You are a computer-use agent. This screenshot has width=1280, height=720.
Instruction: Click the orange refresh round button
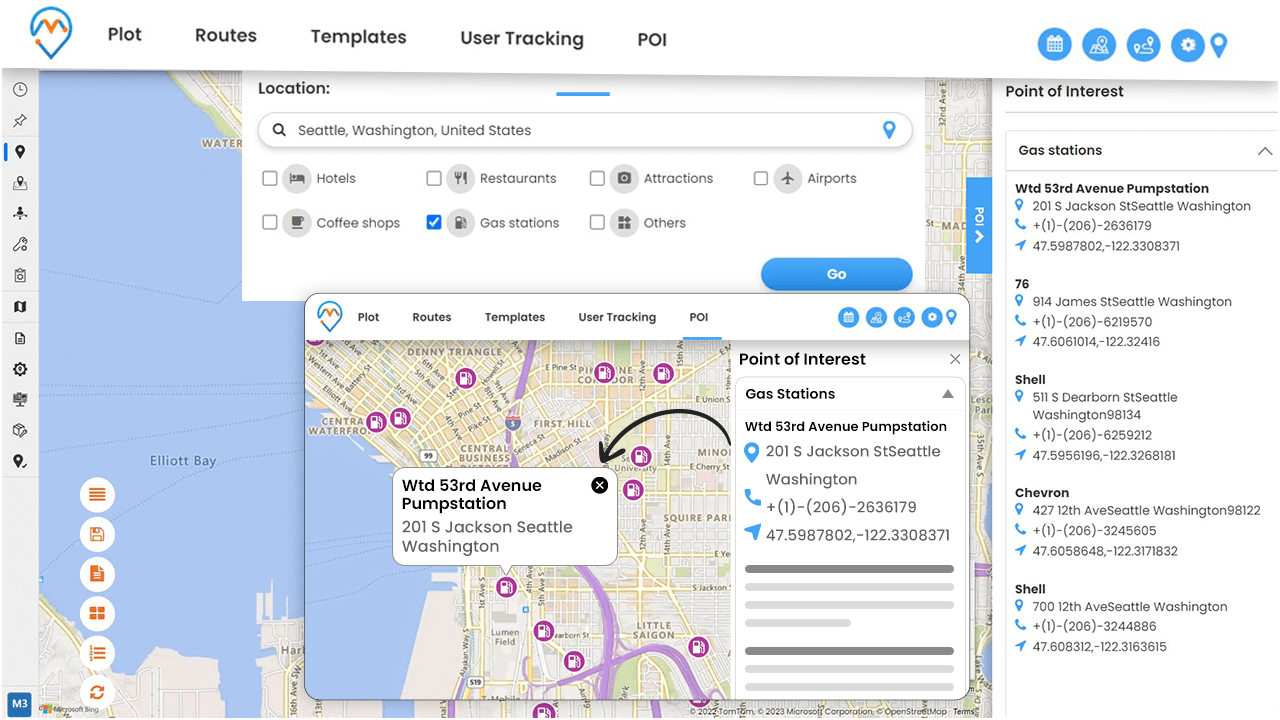[97, 692]
